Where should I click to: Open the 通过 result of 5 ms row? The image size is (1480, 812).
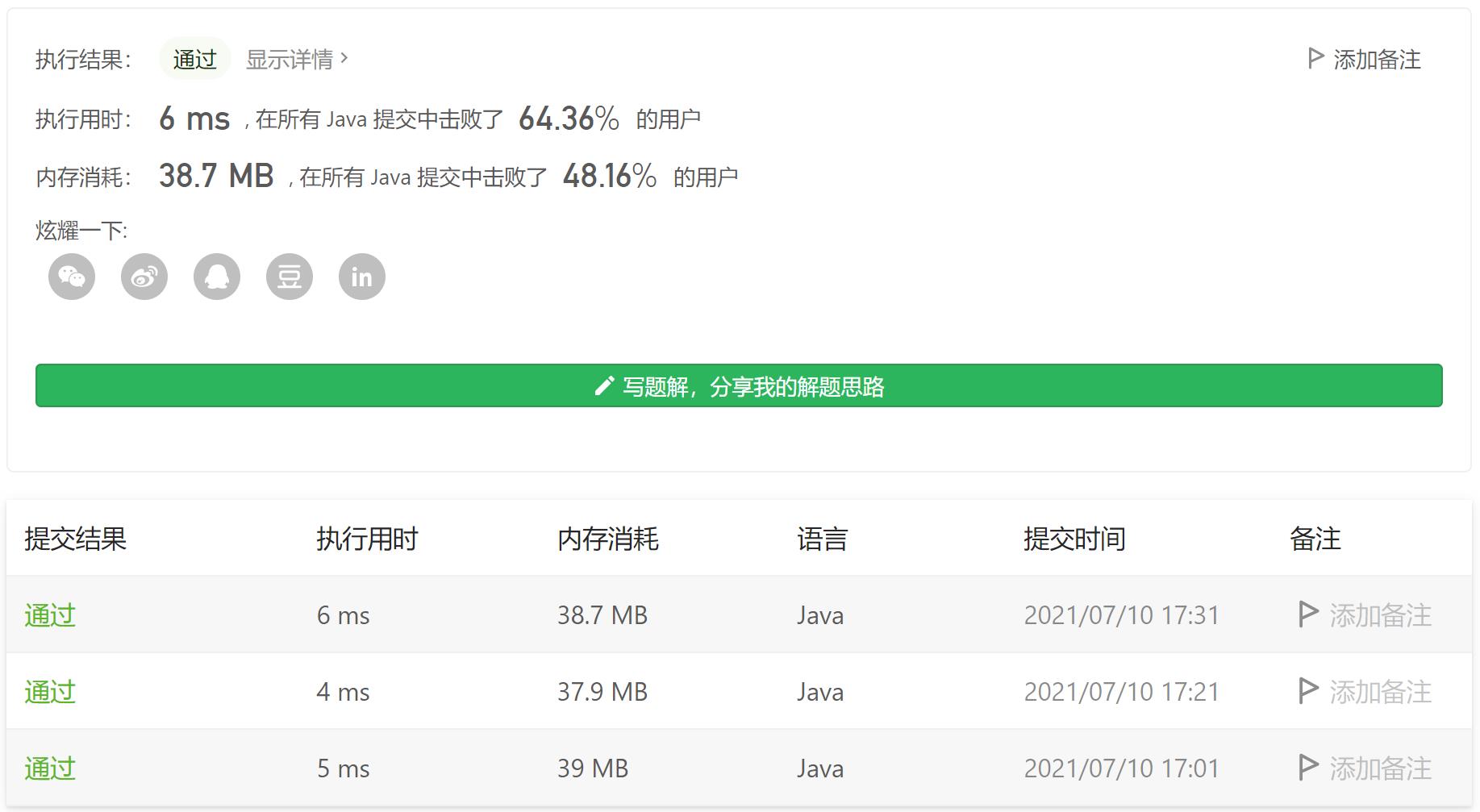tap(50, 768)
